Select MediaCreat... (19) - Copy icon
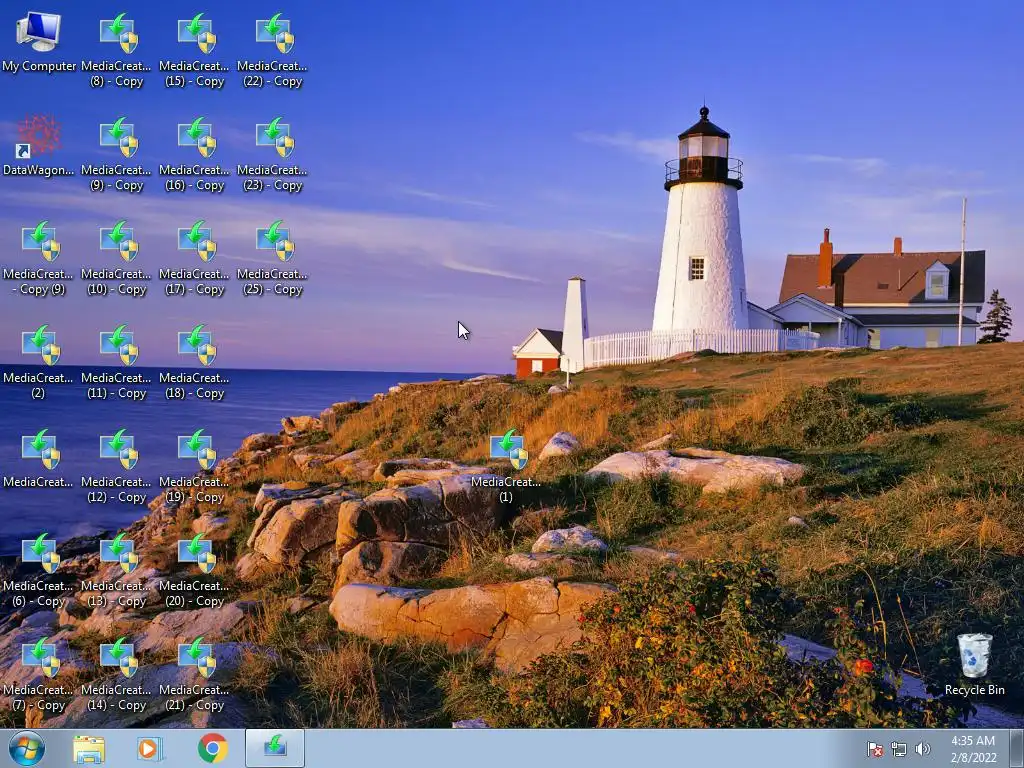This screenshot has height=768, width=1024. click(195, 465)
